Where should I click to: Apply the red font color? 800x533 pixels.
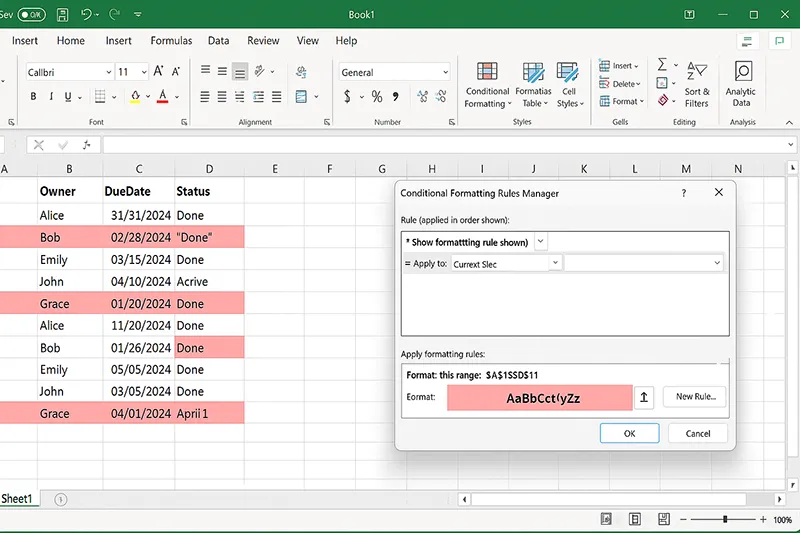[x=163, y=96]
